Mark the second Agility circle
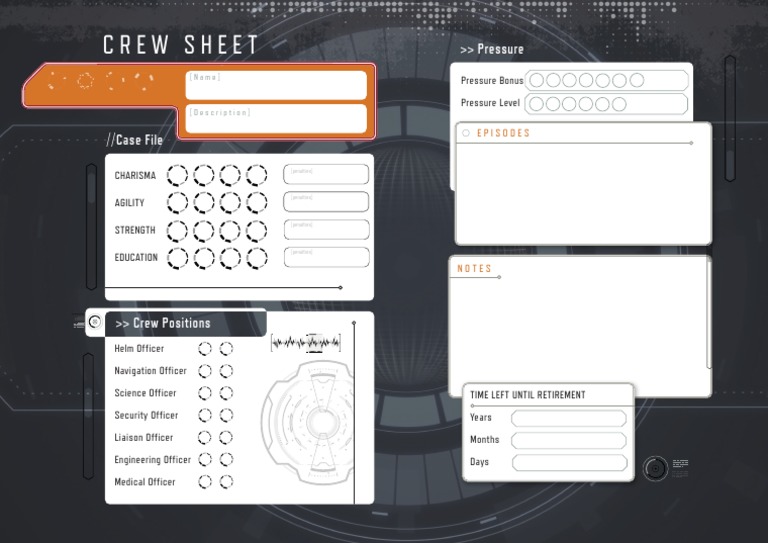768x543 pixels. [204, 203]
